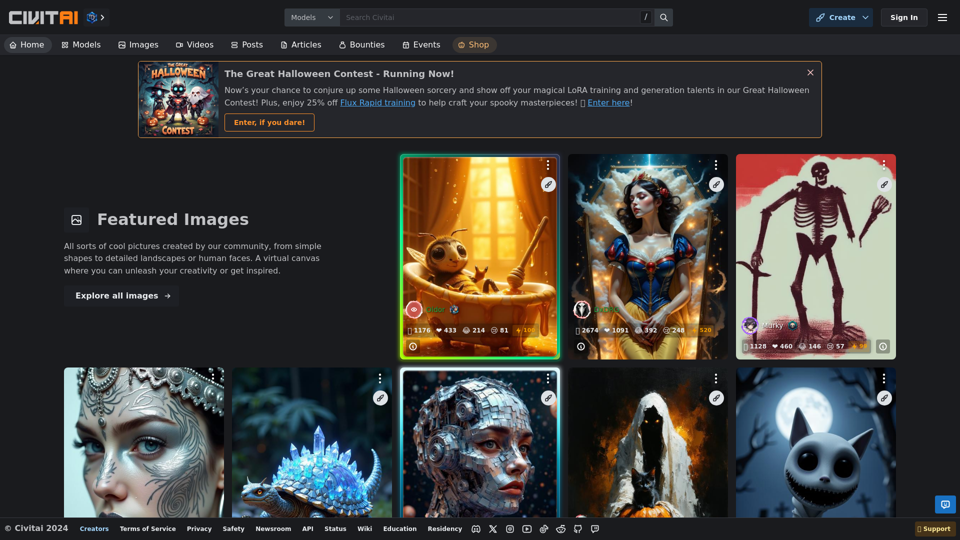Open the X (Twitter) link in the footer
This screenshot has width=960, height=540.
(x=493, y=529)
